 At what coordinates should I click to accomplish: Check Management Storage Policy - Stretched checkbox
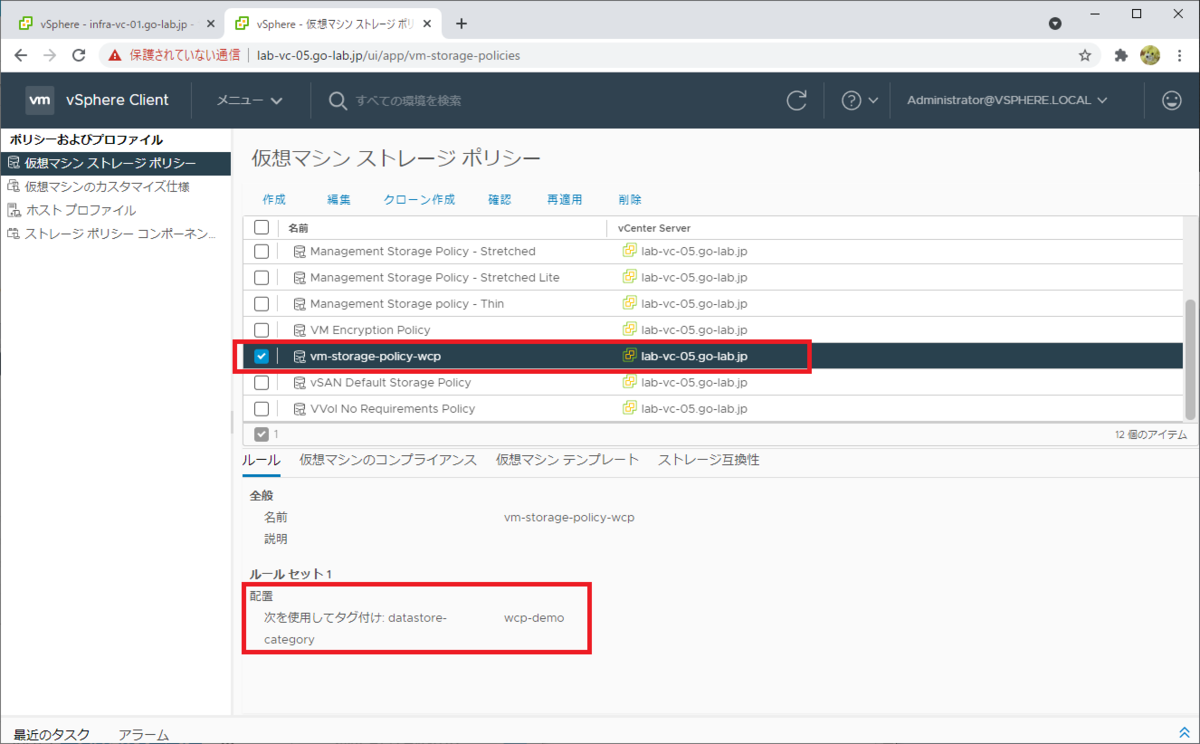click(261, 251)
